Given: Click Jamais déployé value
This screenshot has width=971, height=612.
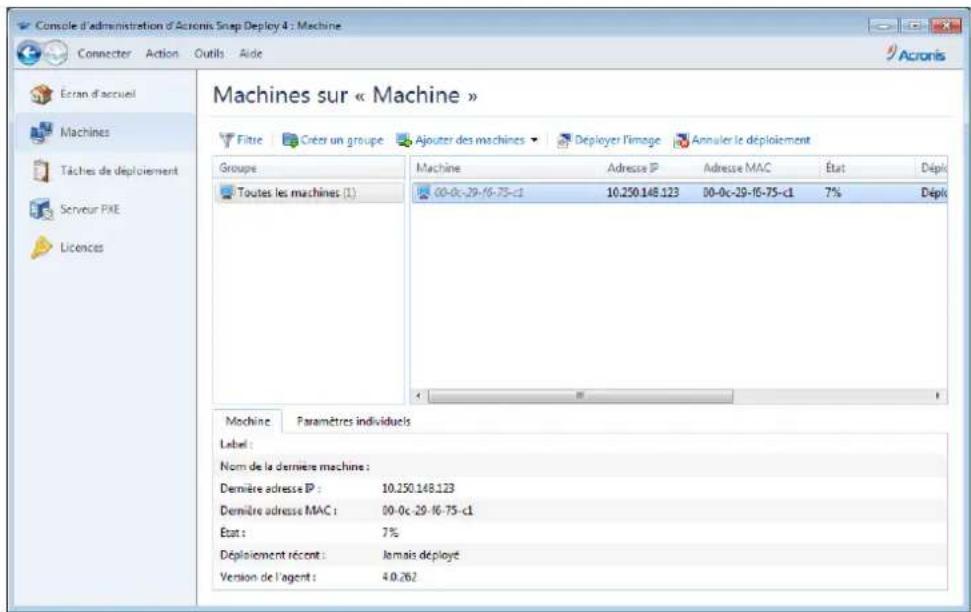Looking at the screenshot, I should point(420,555).
